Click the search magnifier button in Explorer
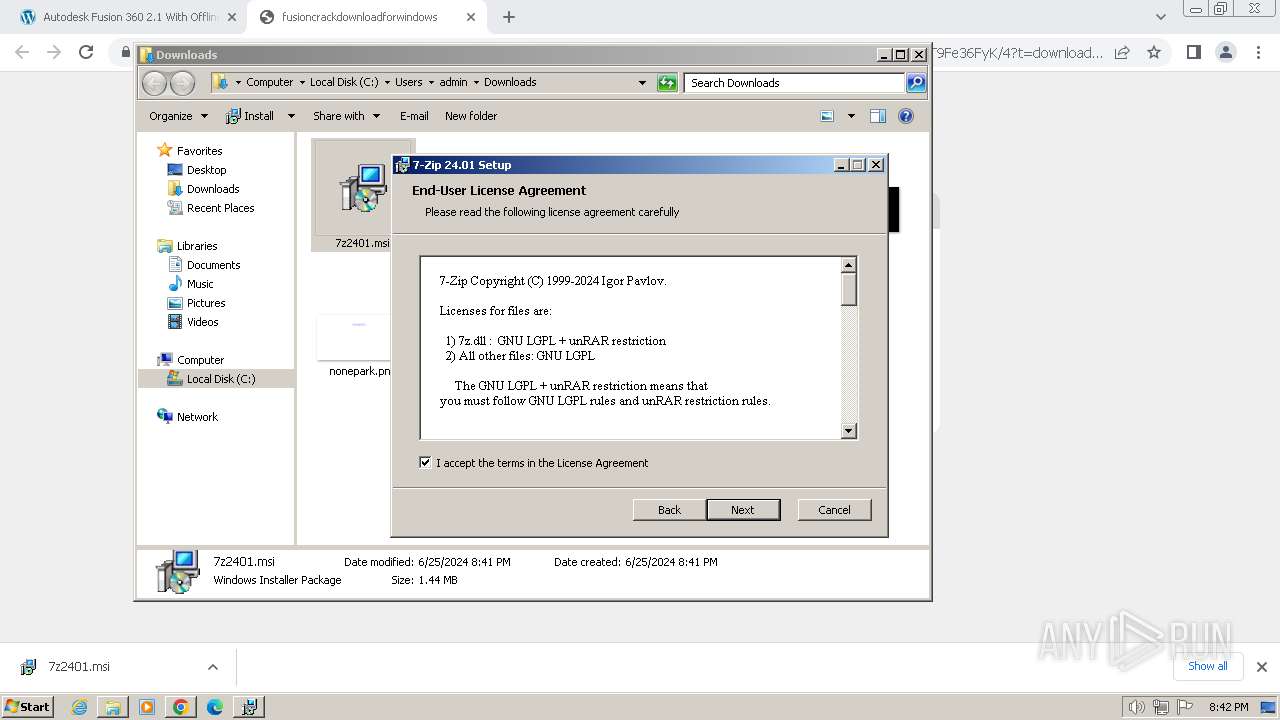This screenshot has width=1280, height=720. pos(916,83)
